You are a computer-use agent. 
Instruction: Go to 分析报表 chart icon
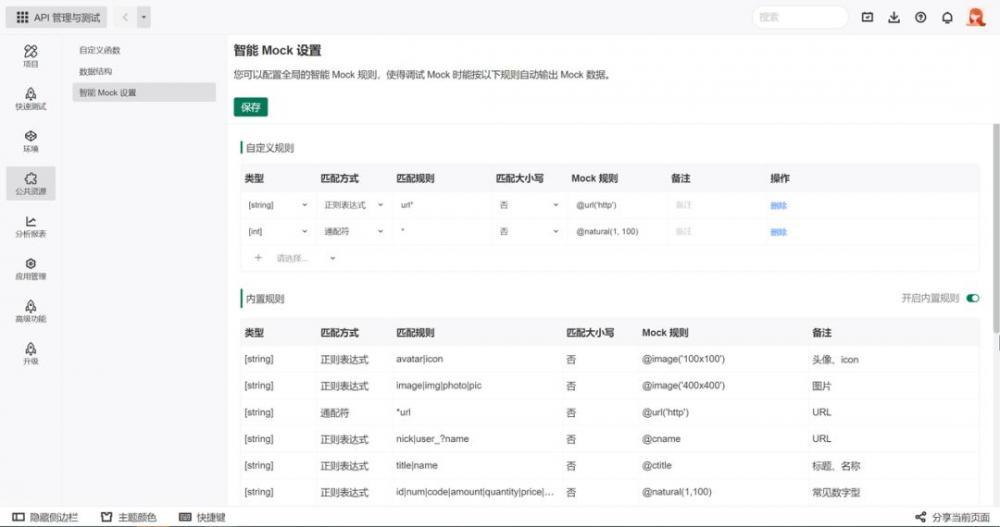(31, 226)
